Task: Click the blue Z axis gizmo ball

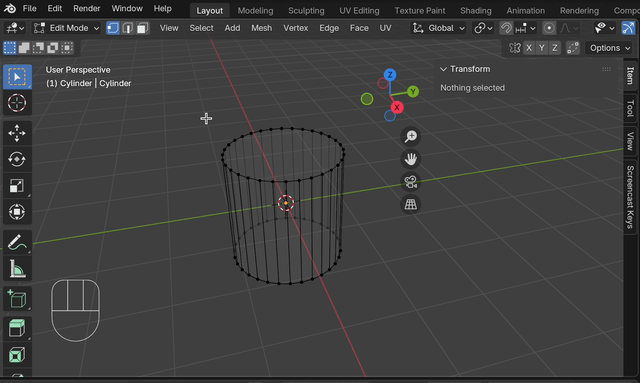Action: [x=390, y=75]
